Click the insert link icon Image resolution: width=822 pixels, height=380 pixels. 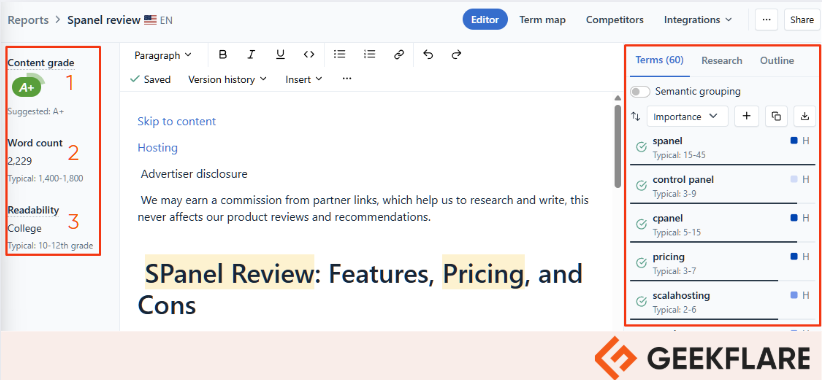[x=399, y=55]
